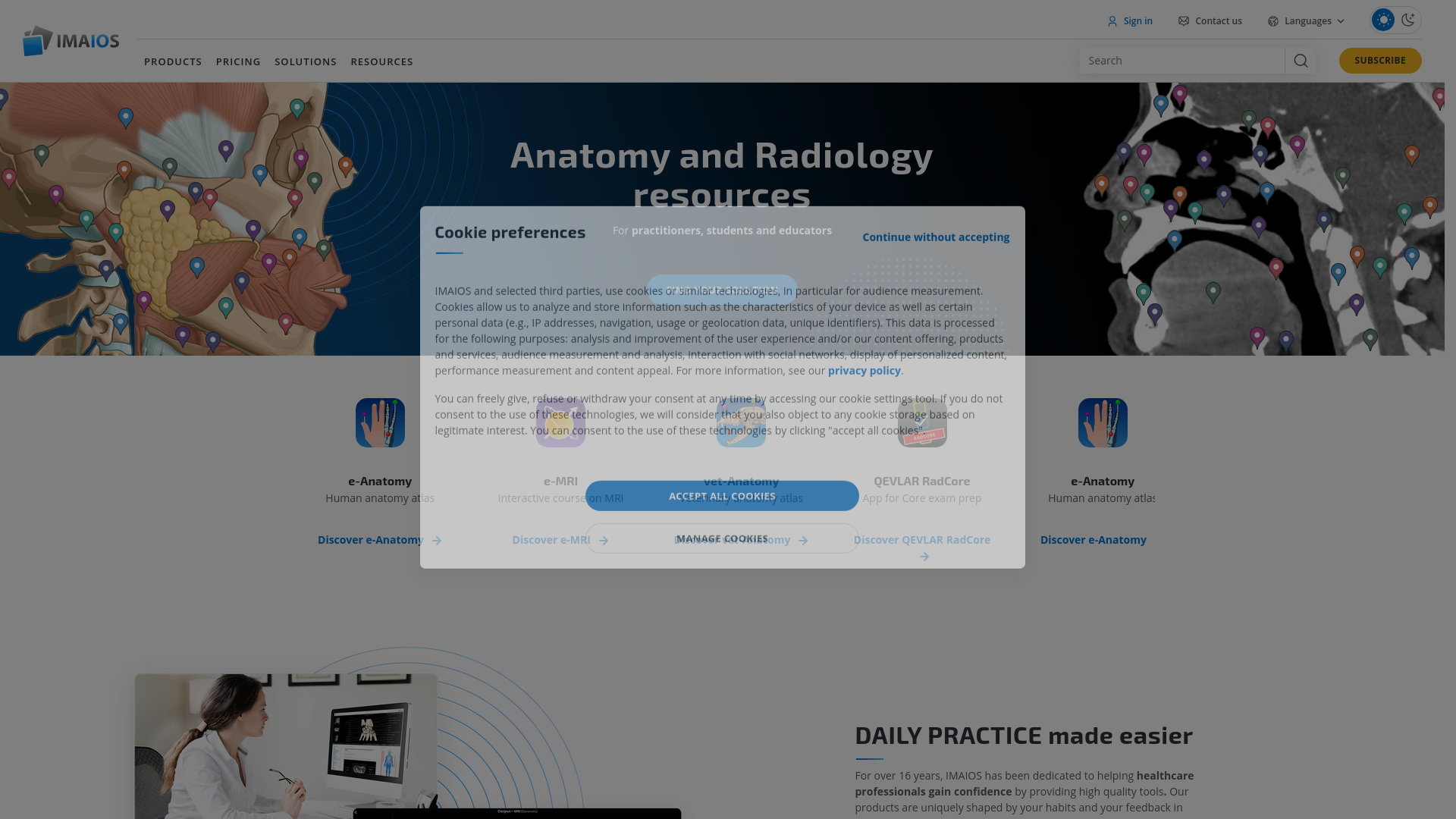Viewport: 1456px width, 819px height.
Task: Click the search magnifier icon
Action: click(x=1301, y=61)
